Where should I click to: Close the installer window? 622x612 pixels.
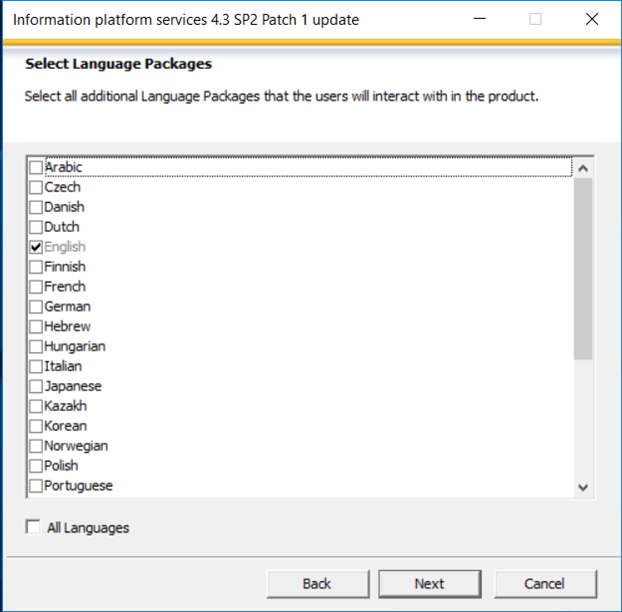pyautogui.click(x=592, y=19)
